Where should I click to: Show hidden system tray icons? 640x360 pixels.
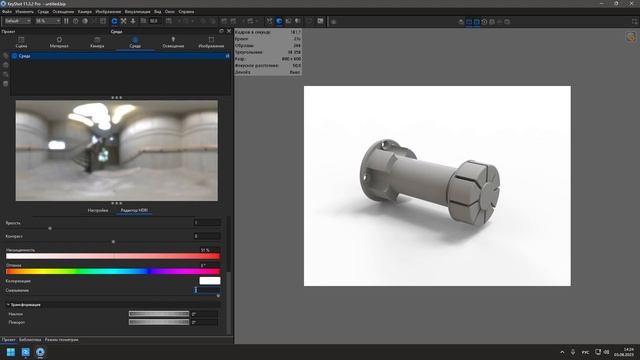pos(562,352)
